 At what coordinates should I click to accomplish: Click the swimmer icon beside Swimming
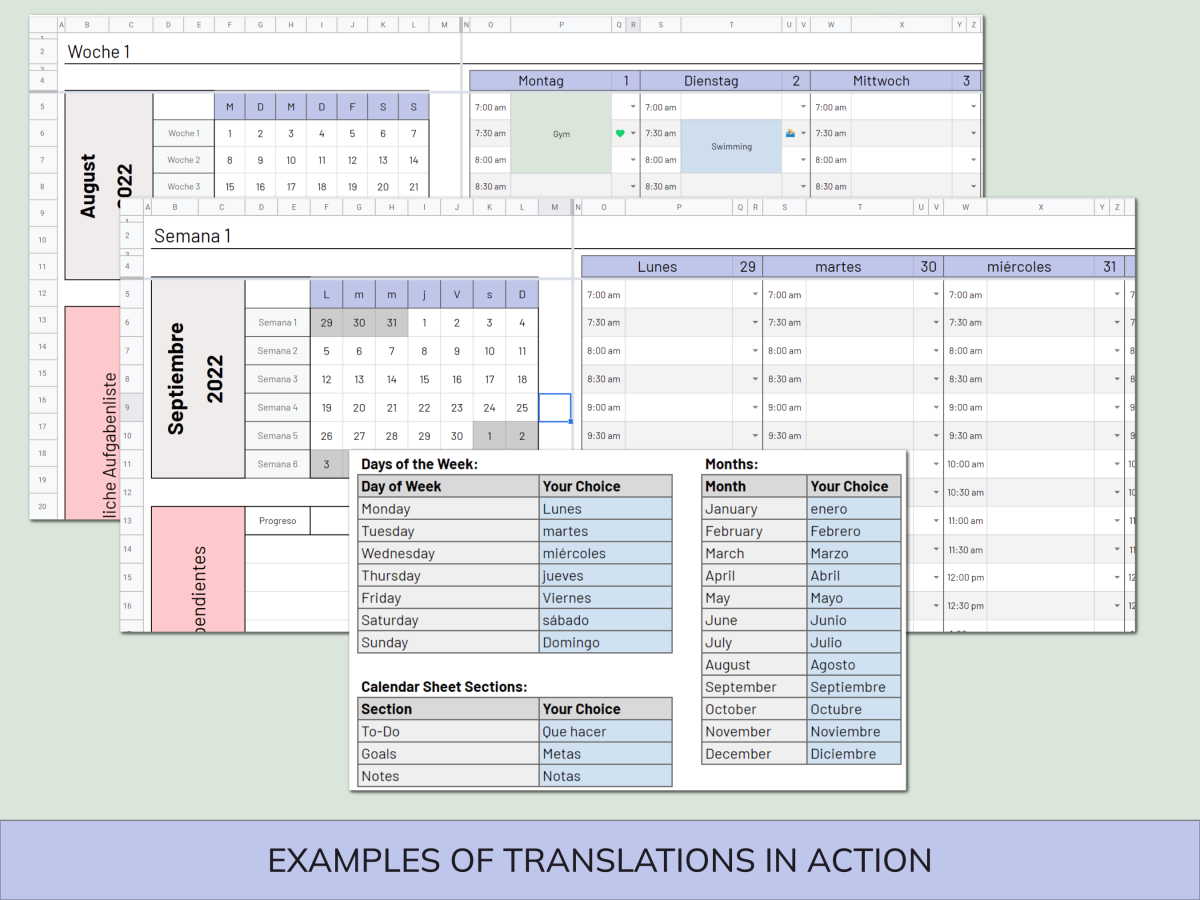click(790, 133)
